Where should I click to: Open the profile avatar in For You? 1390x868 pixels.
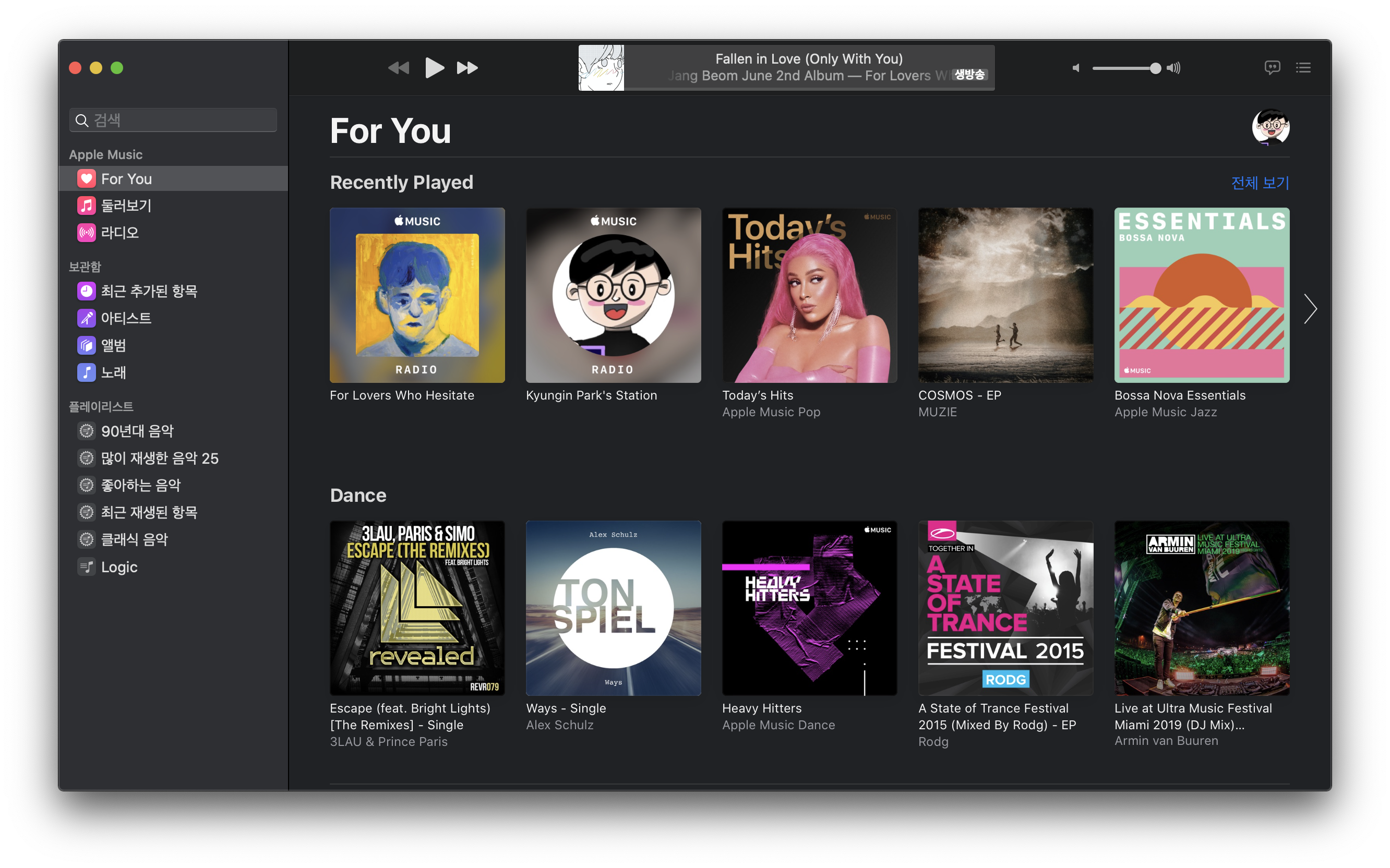coord(1270,127)
